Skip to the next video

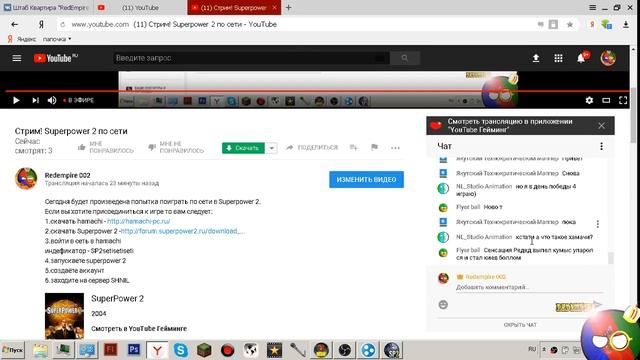click(x=36, y=100)
